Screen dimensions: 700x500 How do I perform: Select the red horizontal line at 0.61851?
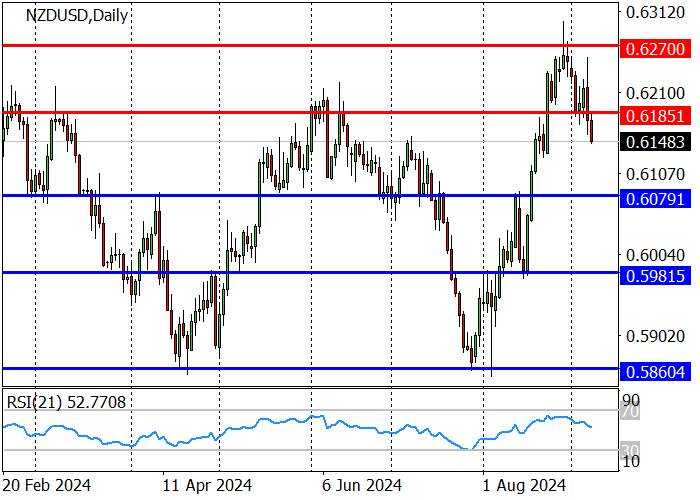tap(311, 112)
